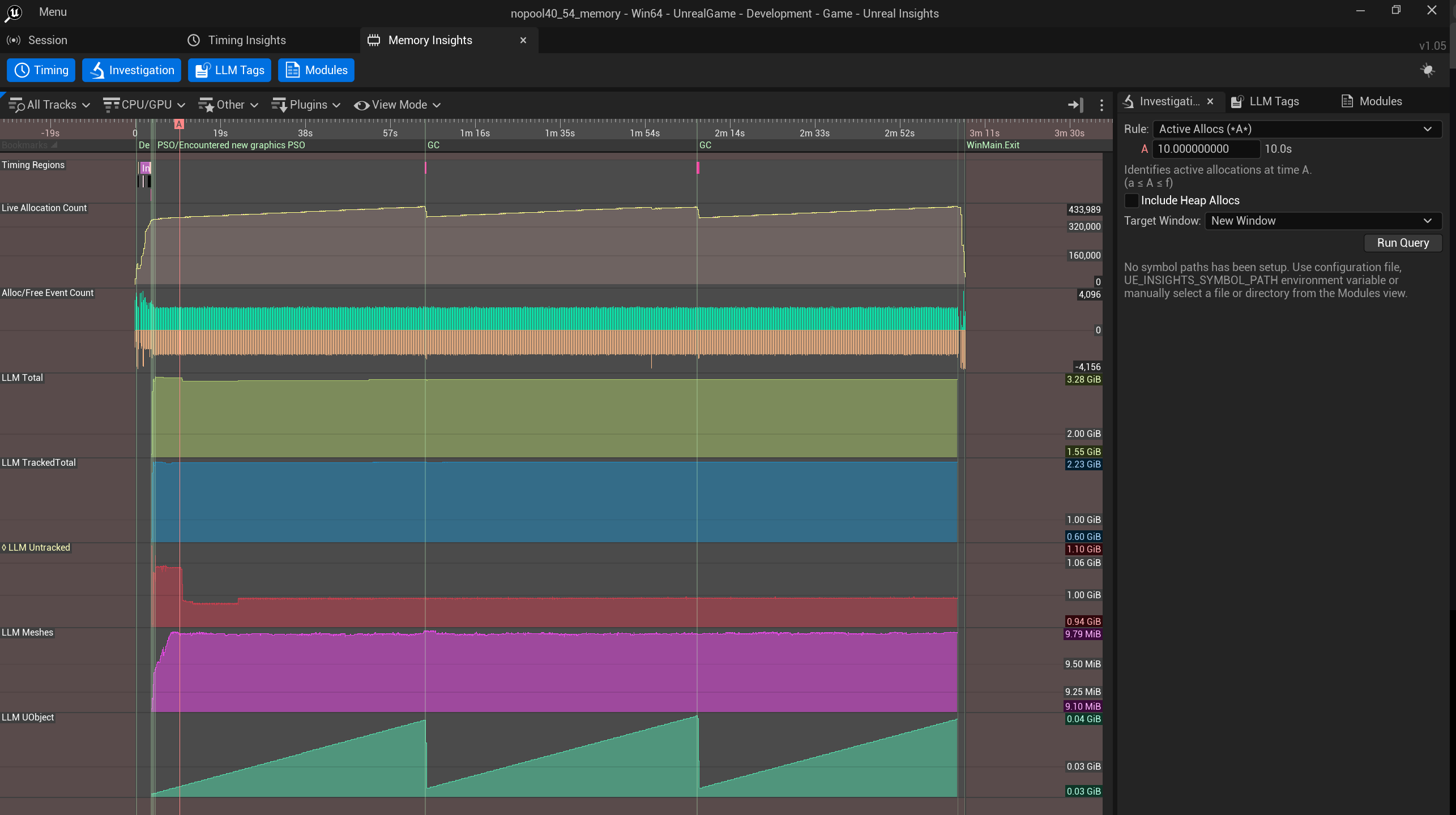1456x815 pixels.
Task: Click the document icon on Modules button
Action: point(292,70)
